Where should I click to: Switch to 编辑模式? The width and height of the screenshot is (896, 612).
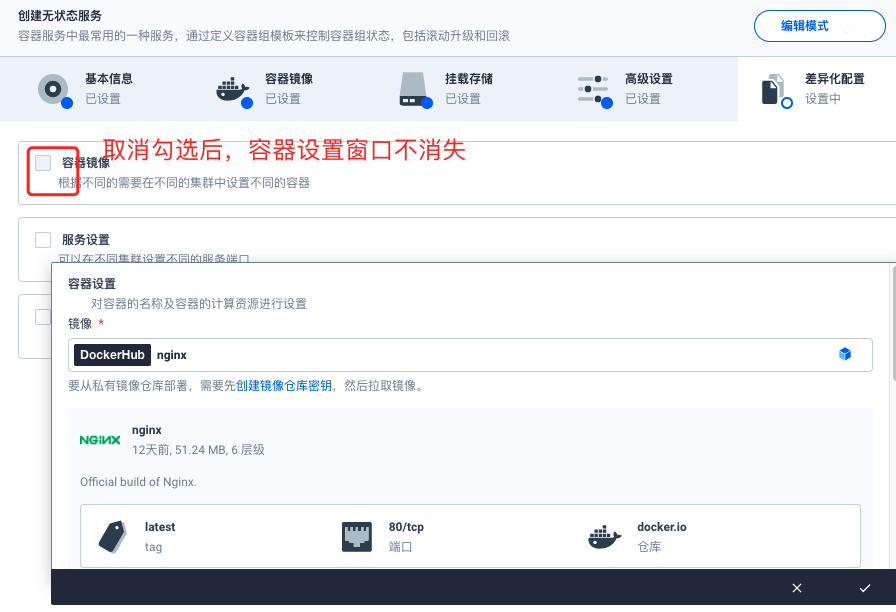[819, 26]
